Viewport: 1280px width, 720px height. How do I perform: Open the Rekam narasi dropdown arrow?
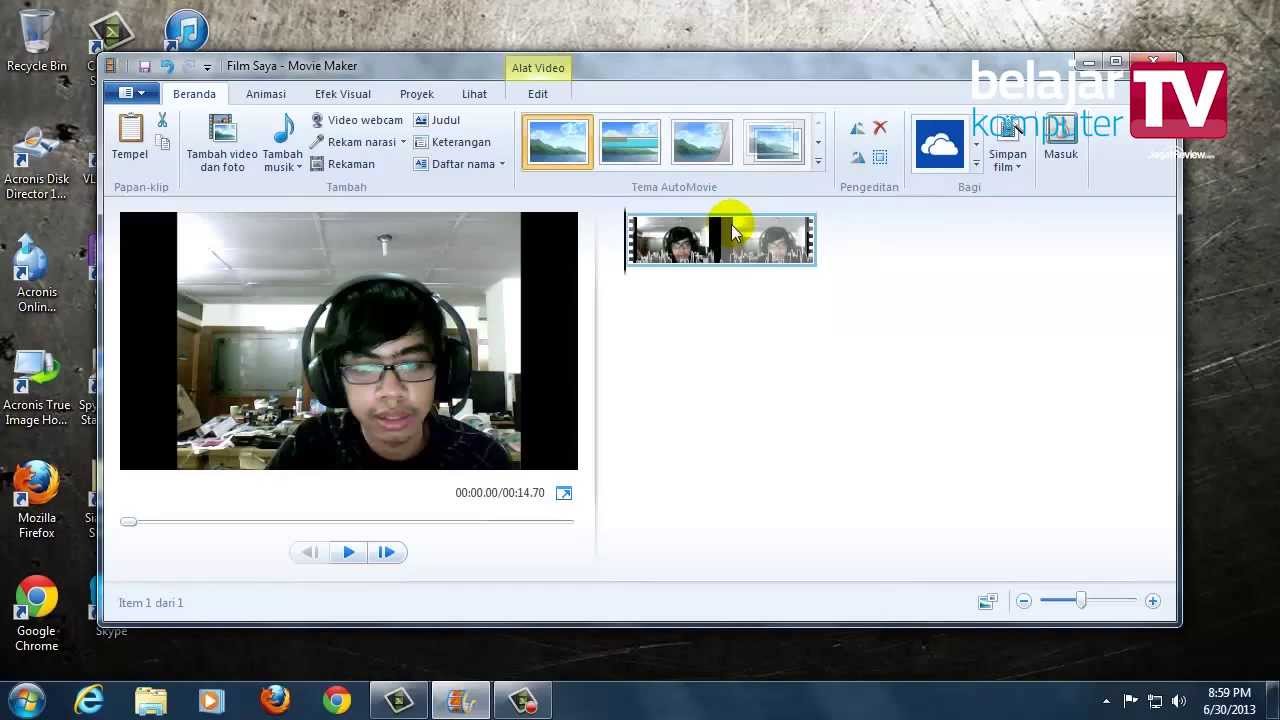click(x=403, y=142)
